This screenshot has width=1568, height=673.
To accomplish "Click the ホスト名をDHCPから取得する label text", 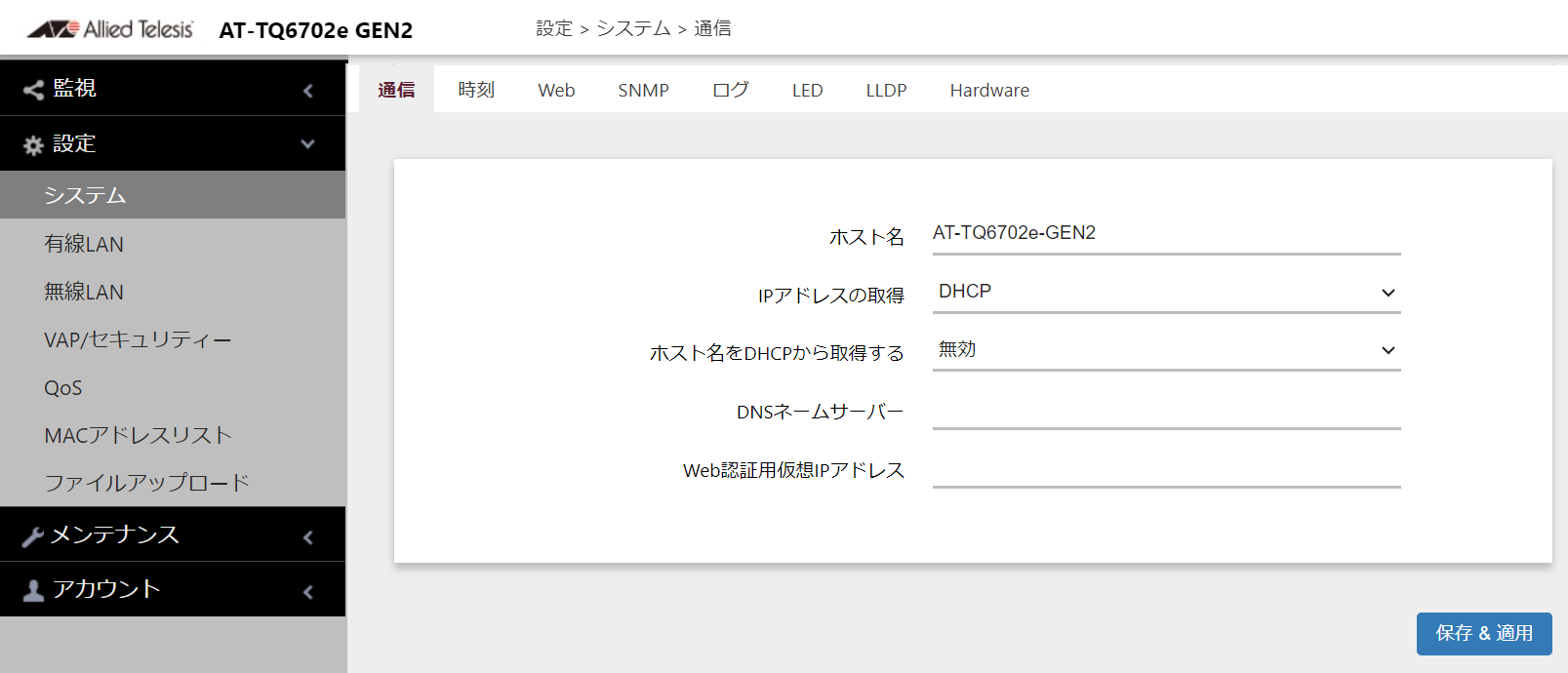I will coord(777,353).
